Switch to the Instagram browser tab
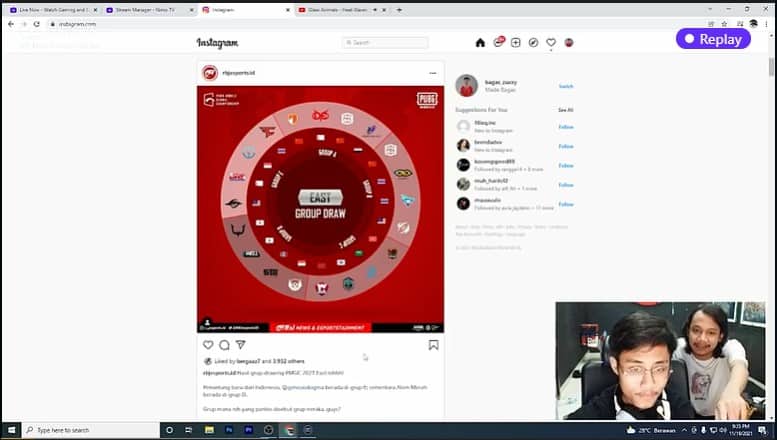Screen dimensions: 777x440 point(246,10)
